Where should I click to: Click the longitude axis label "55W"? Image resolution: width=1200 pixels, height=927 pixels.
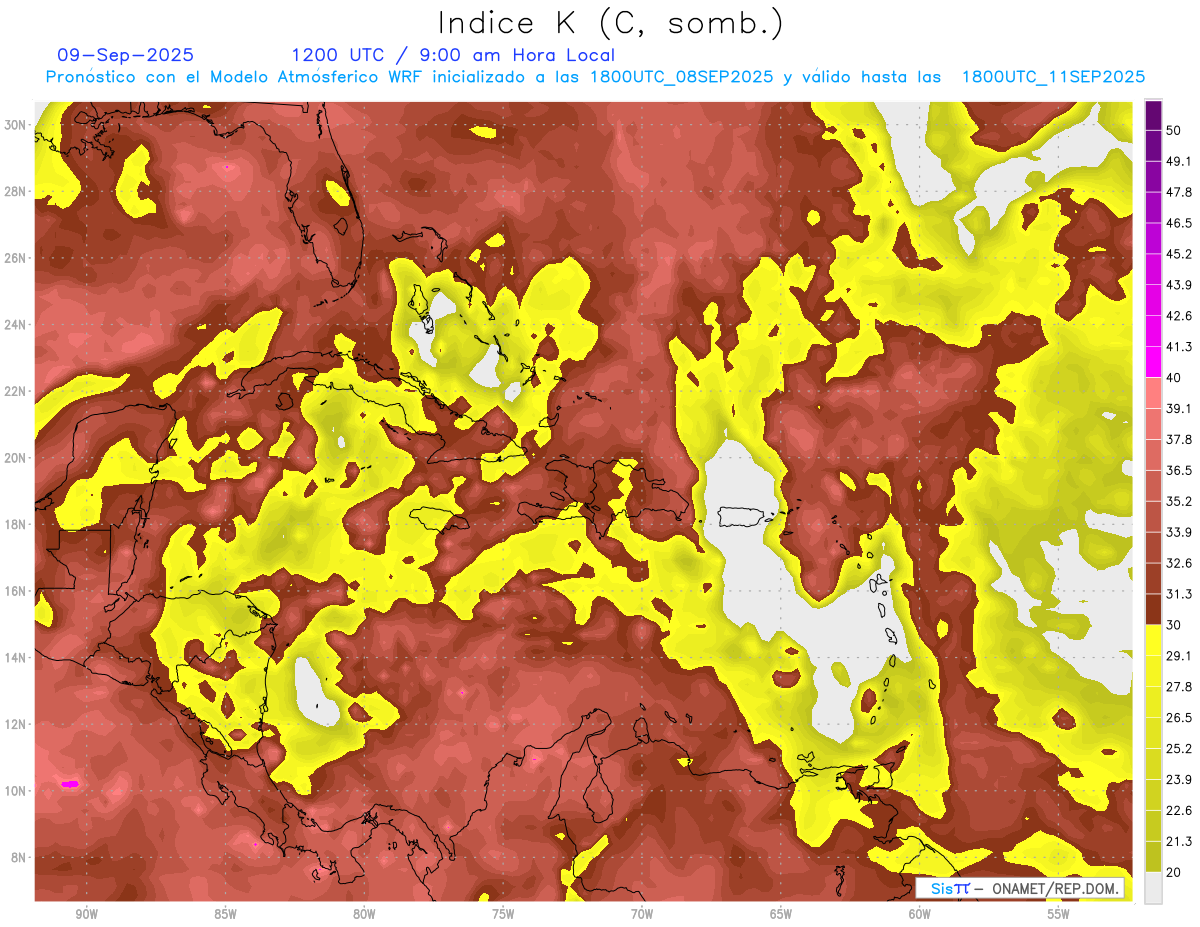[x=1059, y=914]
